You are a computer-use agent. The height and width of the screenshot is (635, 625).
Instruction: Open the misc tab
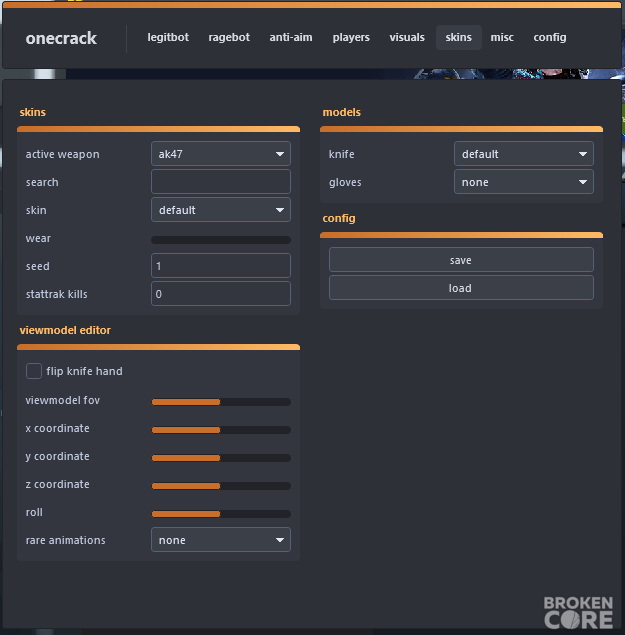point(502,37)
